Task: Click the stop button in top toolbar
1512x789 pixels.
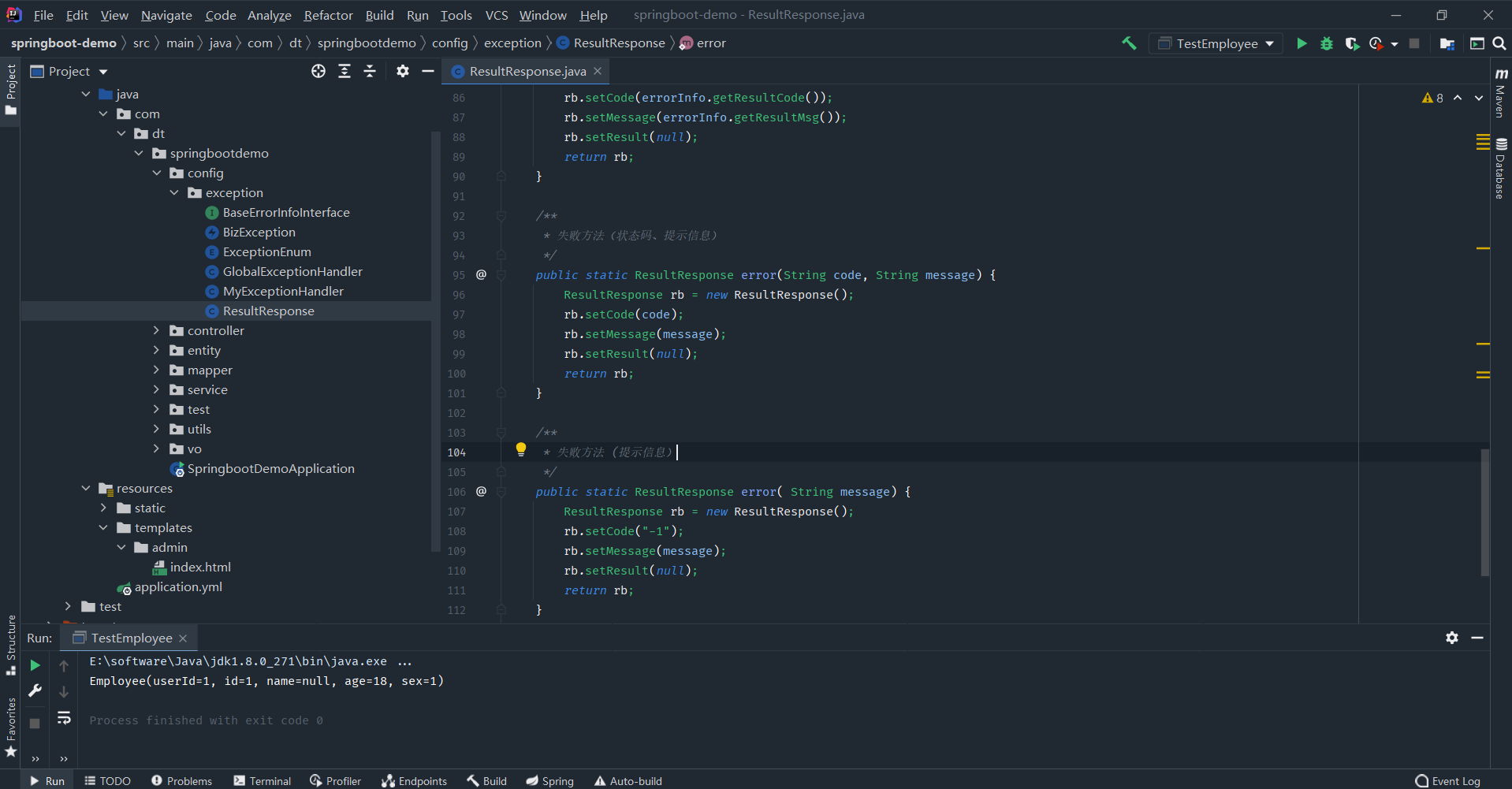Action: point(1414,43)
